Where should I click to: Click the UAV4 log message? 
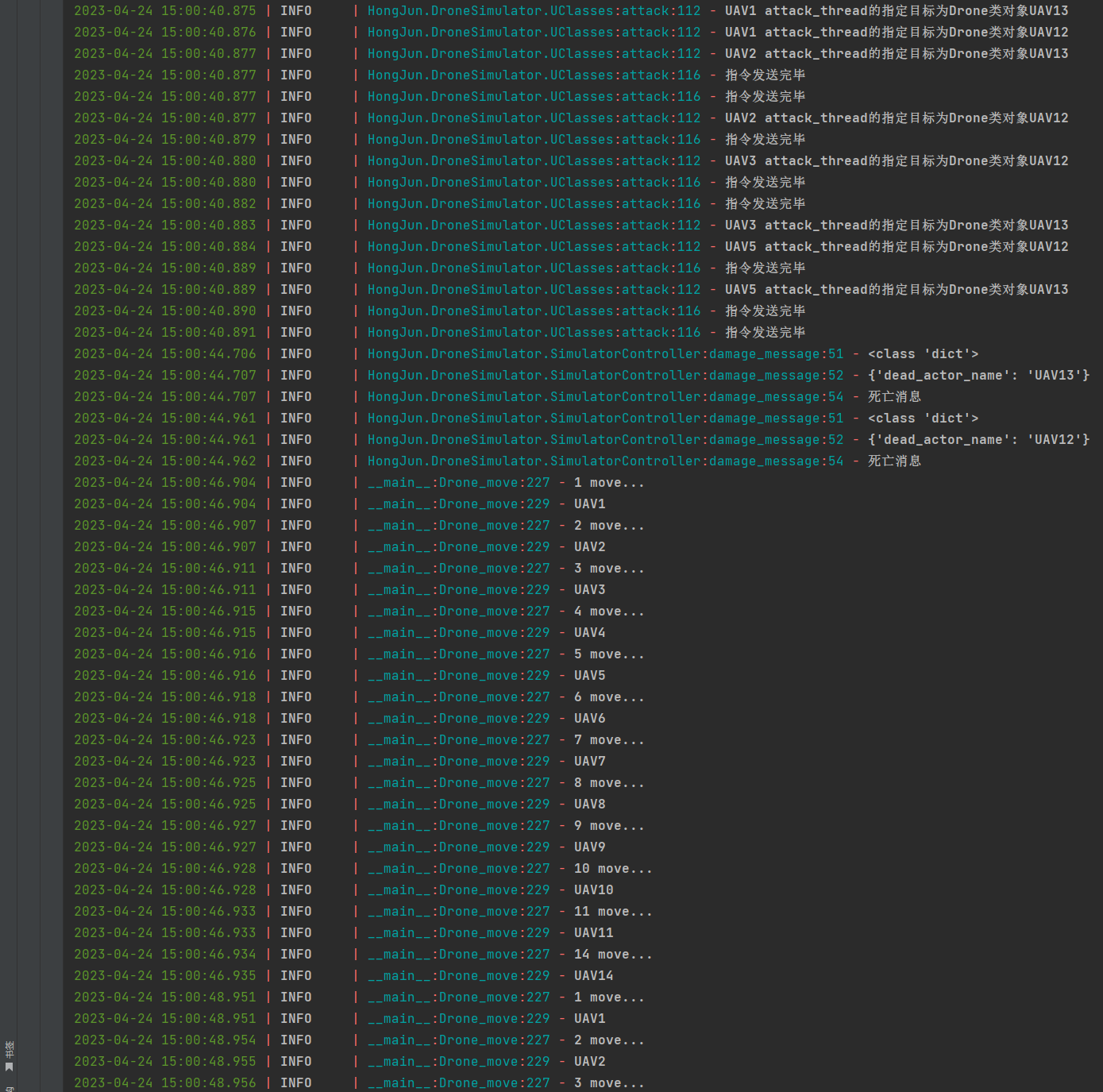click(589, 633)
